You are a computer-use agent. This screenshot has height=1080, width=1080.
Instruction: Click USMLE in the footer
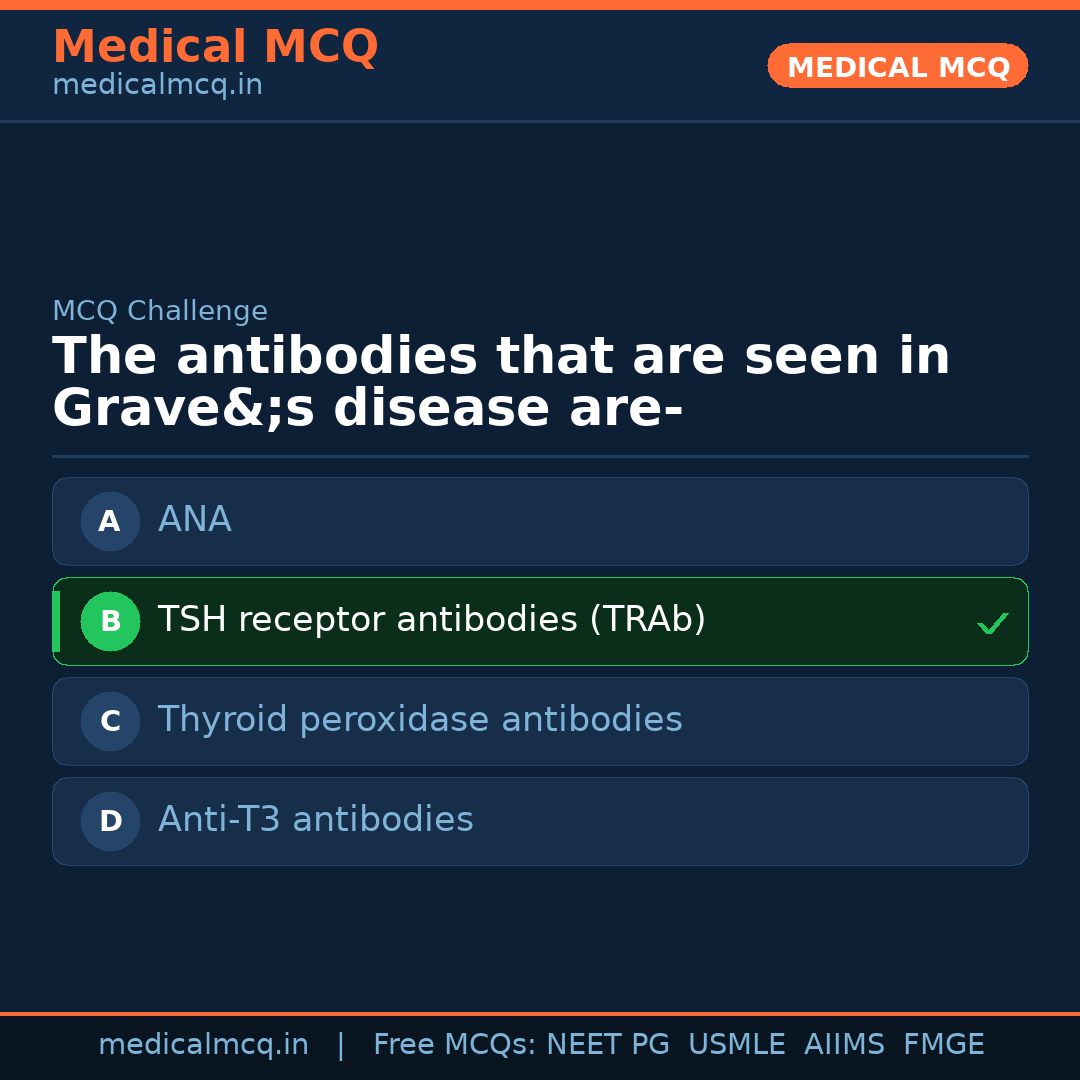(736, 1045)
